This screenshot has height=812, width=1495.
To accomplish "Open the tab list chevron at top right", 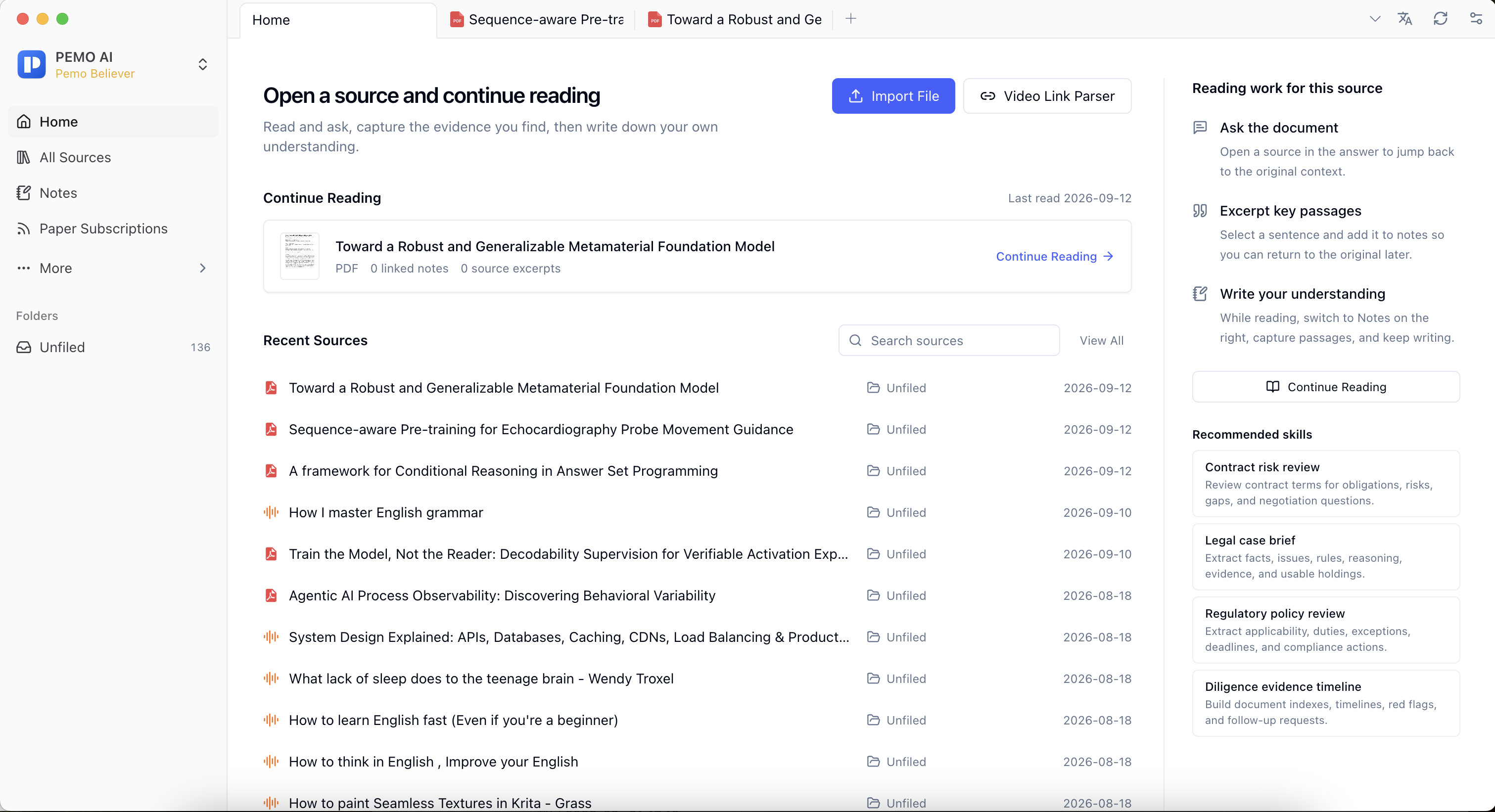I will pos(1375,19).
